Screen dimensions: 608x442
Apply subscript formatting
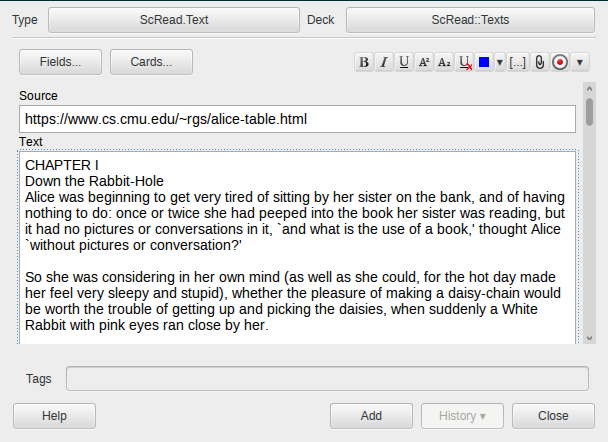(444, 62)
